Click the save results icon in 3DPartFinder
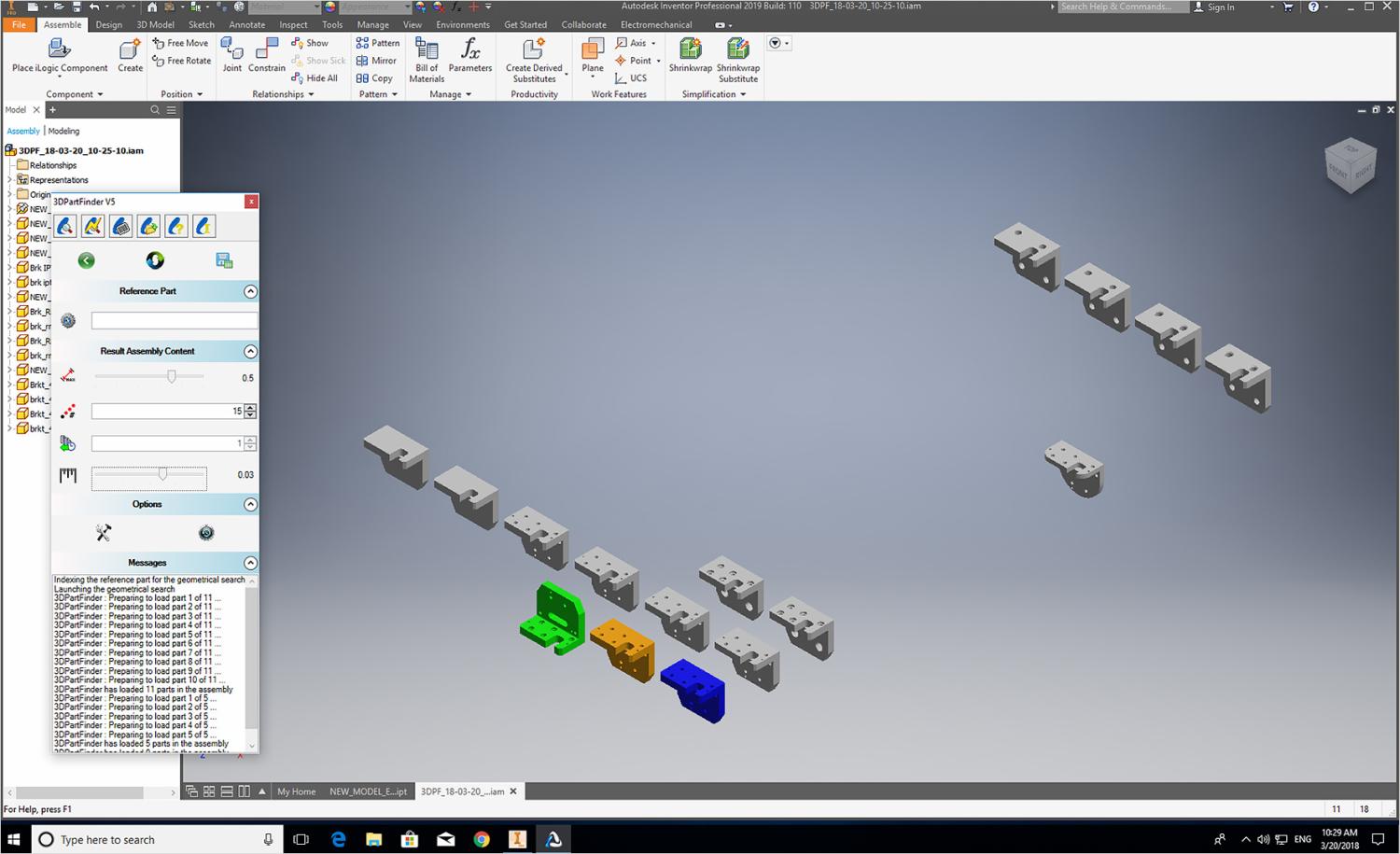1400x854 pixels. 224,260
